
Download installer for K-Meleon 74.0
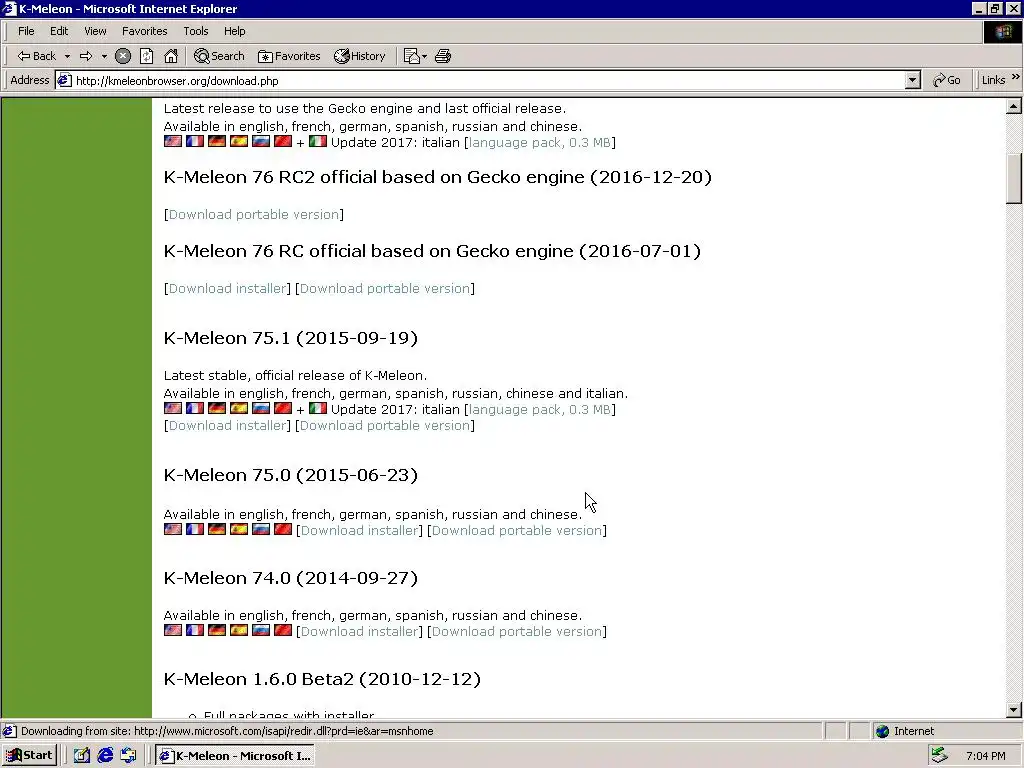(x=359, y=632)
